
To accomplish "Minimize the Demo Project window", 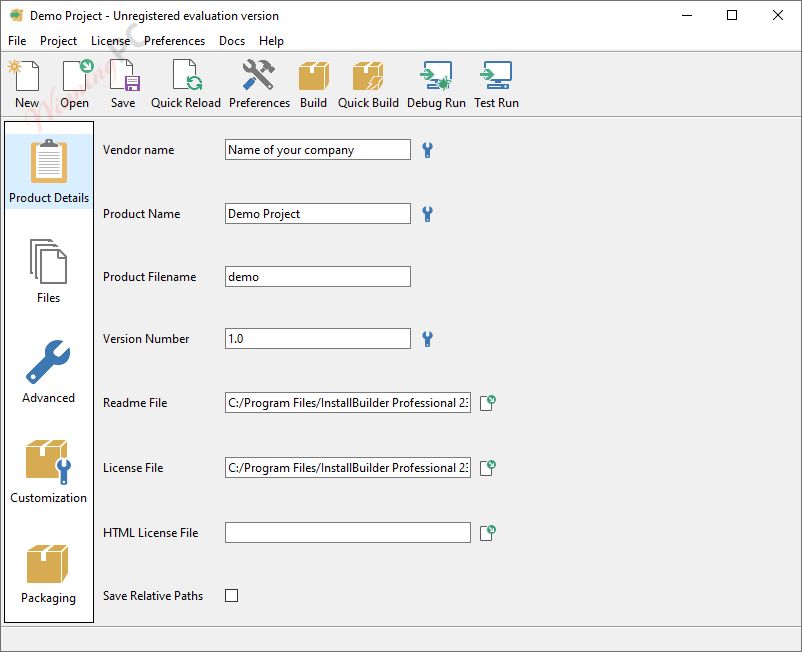I will (x=687, y=15).
